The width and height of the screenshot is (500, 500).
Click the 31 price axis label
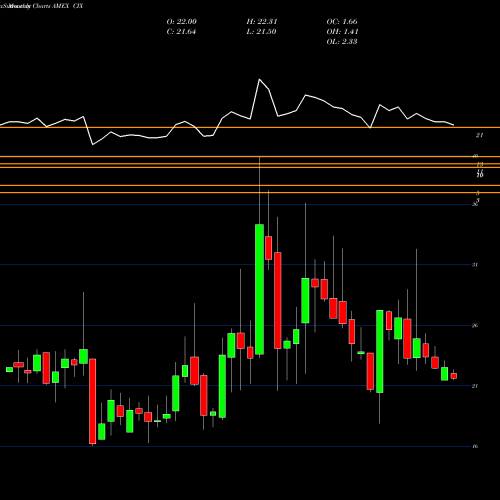(475, 265)
